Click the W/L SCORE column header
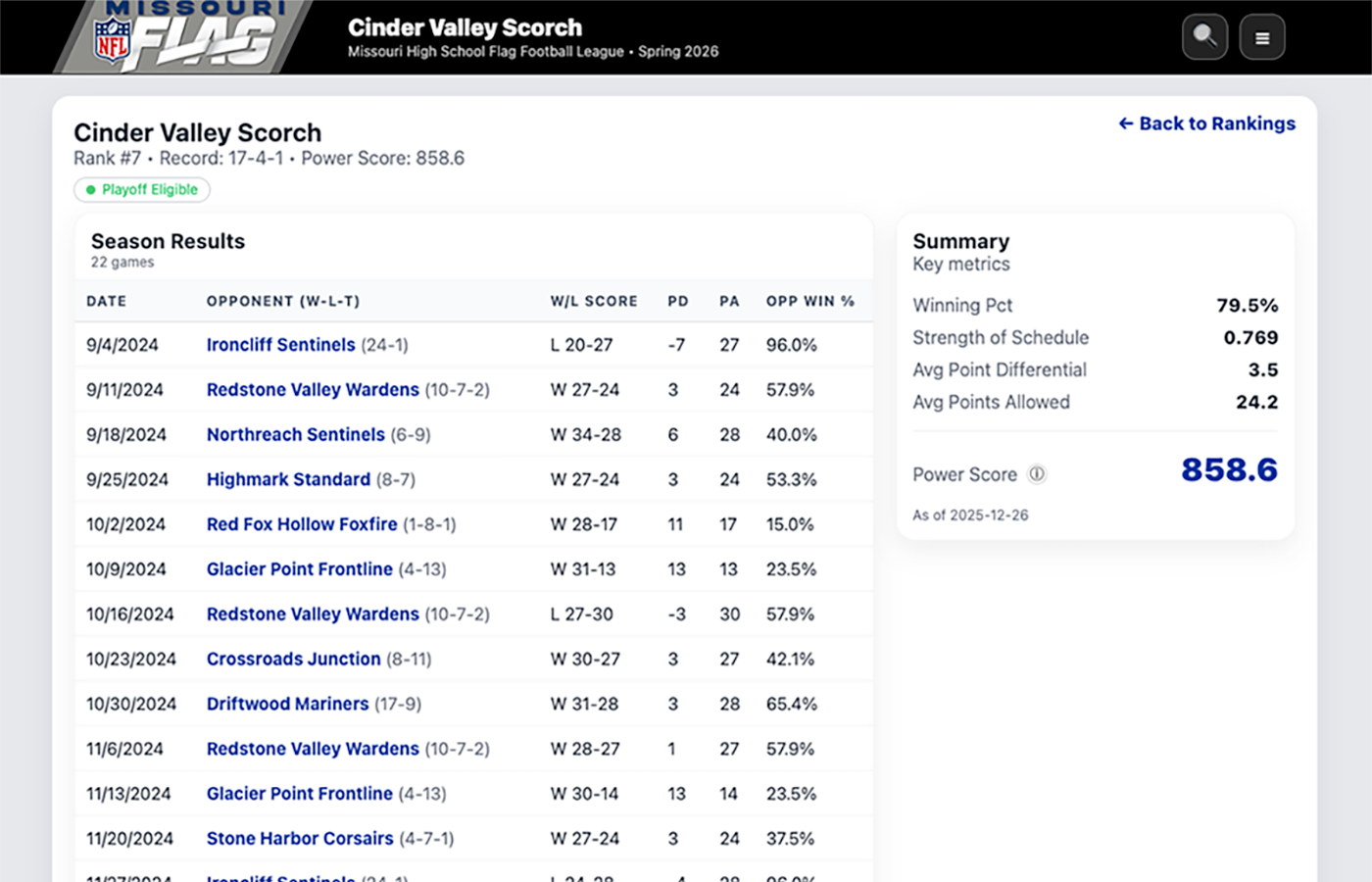Image resolution: width=1372 pixels, height=882 pixels. pos(594,301)
